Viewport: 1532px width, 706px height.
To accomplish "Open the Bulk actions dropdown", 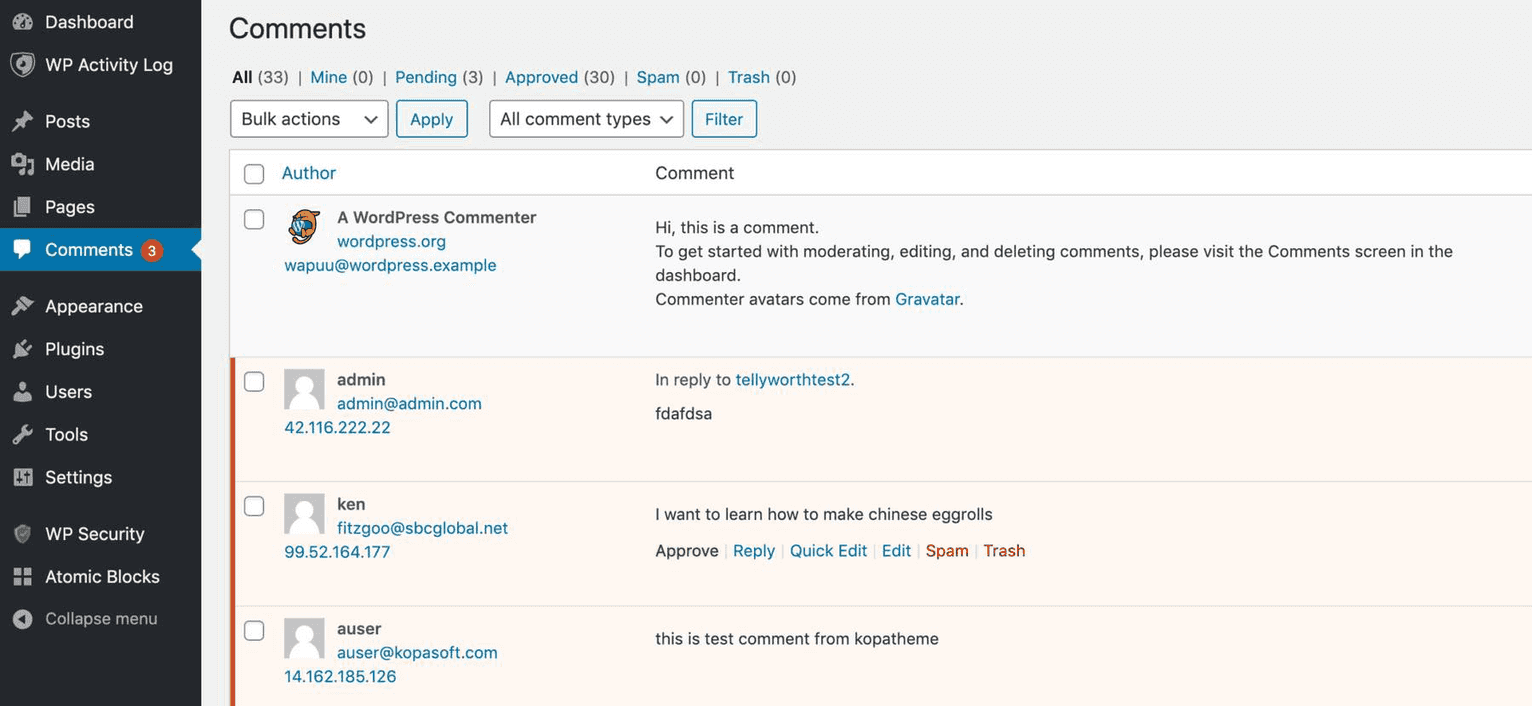I will tap(308, 118).
